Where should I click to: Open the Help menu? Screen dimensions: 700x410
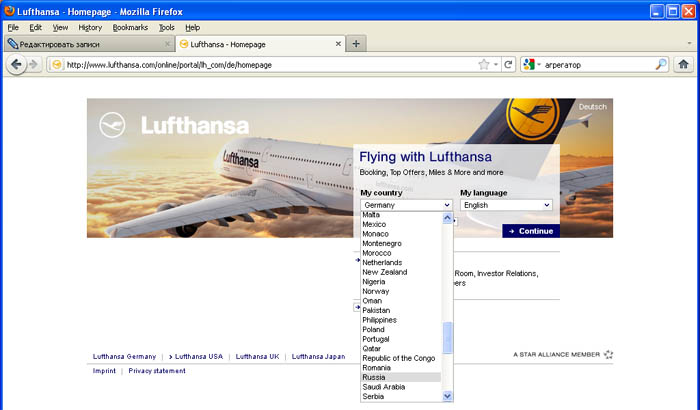(x=192, y=27)
